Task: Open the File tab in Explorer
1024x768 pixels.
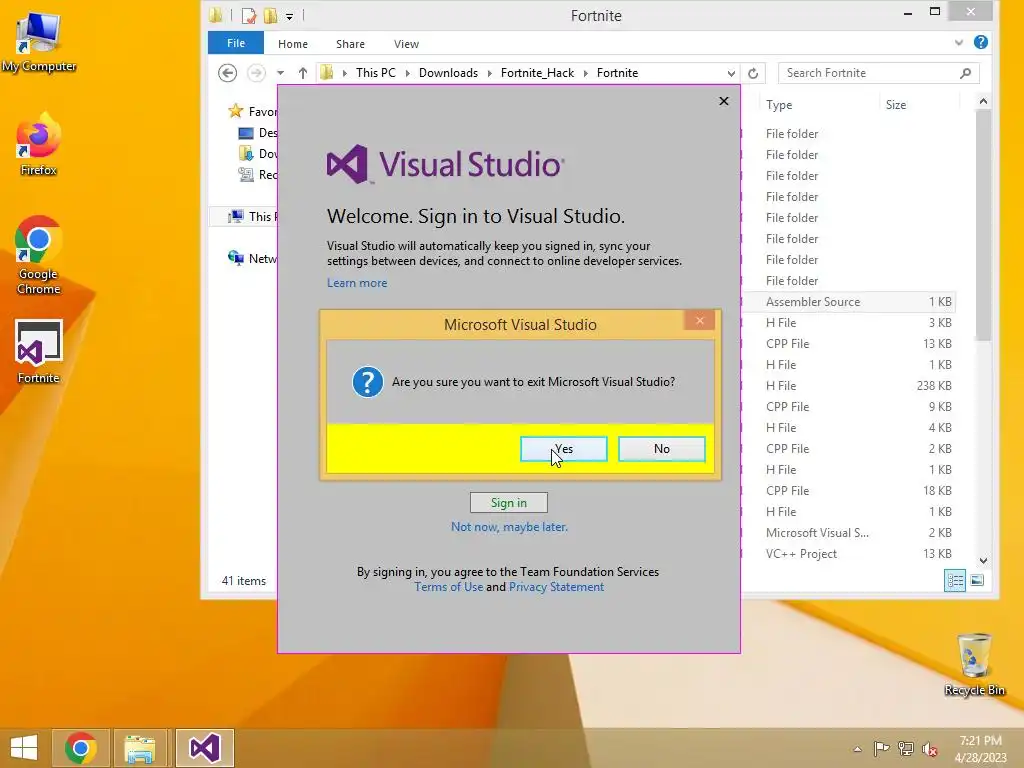Action: 236,43
